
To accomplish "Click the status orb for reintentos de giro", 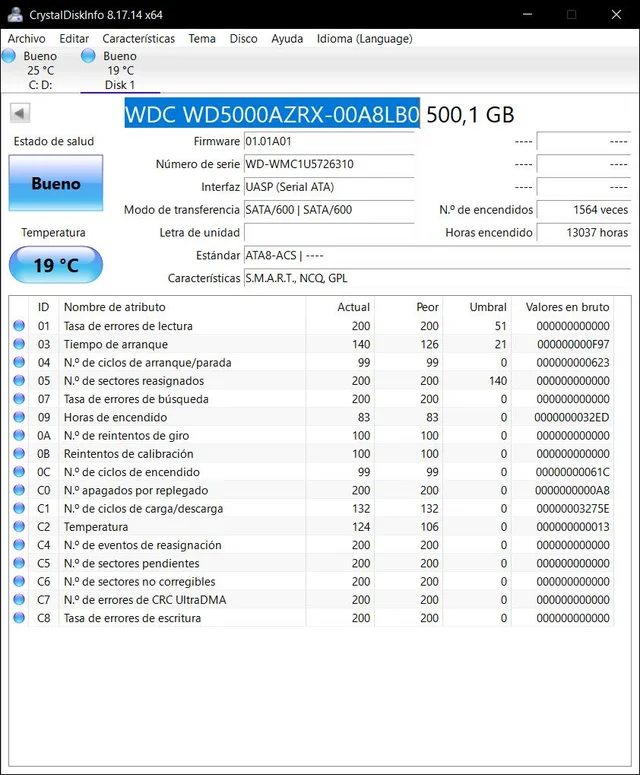I will tap(19, 435).
